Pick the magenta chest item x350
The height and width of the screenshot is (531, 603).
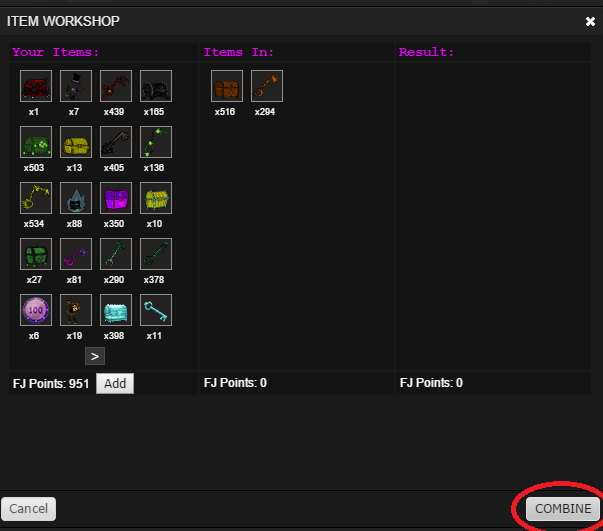coord(116,198)
